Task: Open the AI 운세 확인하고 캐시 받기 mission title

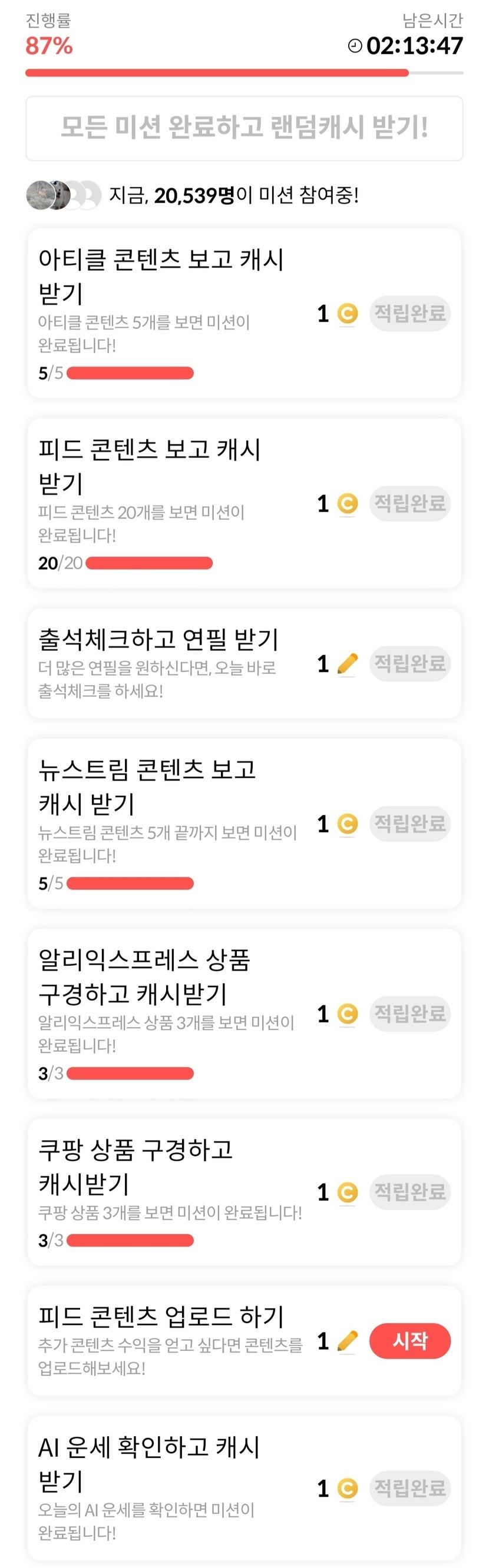Action: [x=148, y=1463]
